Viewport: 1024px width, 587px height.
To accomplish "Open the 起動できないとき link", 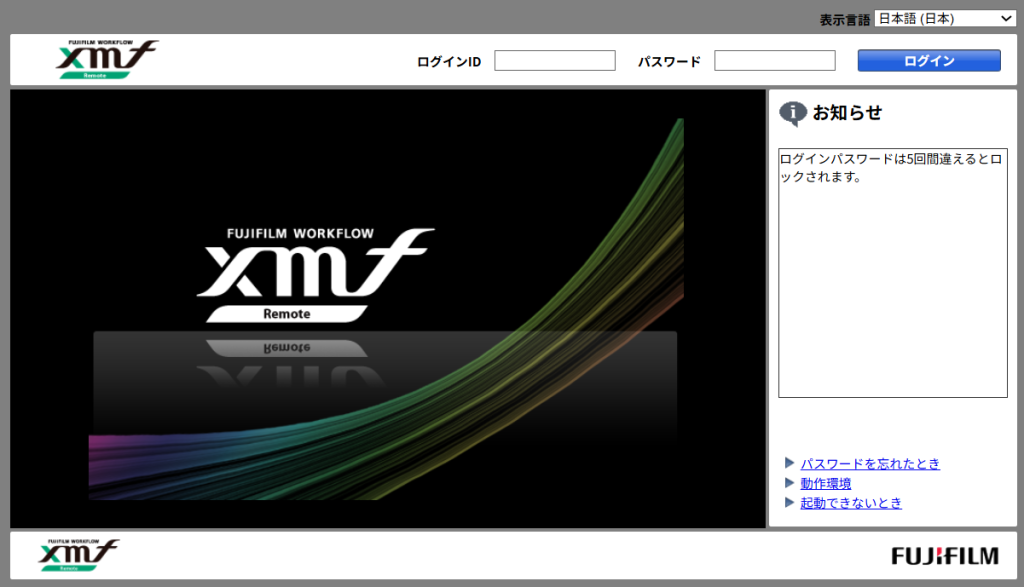I will (851, 503).
